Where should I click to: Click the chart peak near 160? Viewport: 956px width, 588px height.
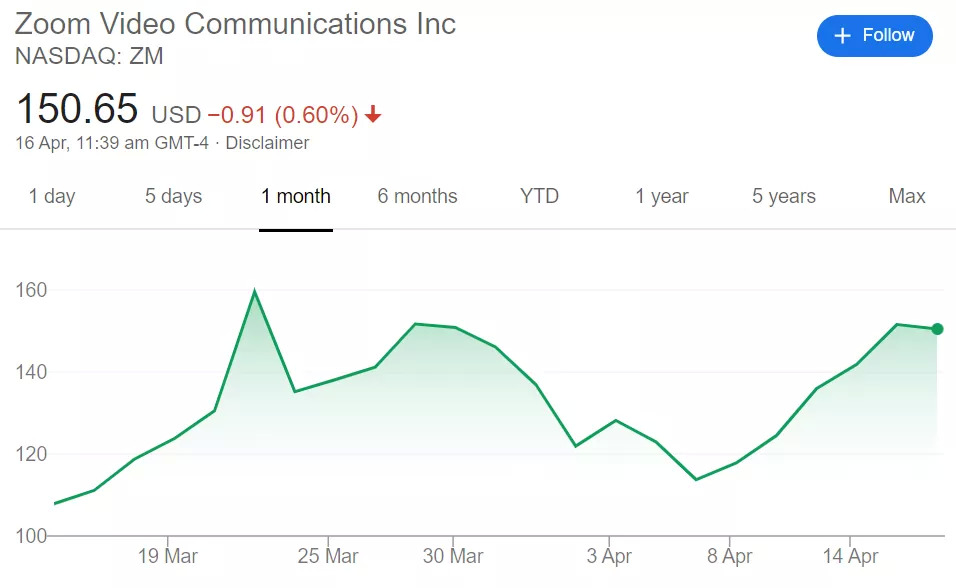pos(255,292)
